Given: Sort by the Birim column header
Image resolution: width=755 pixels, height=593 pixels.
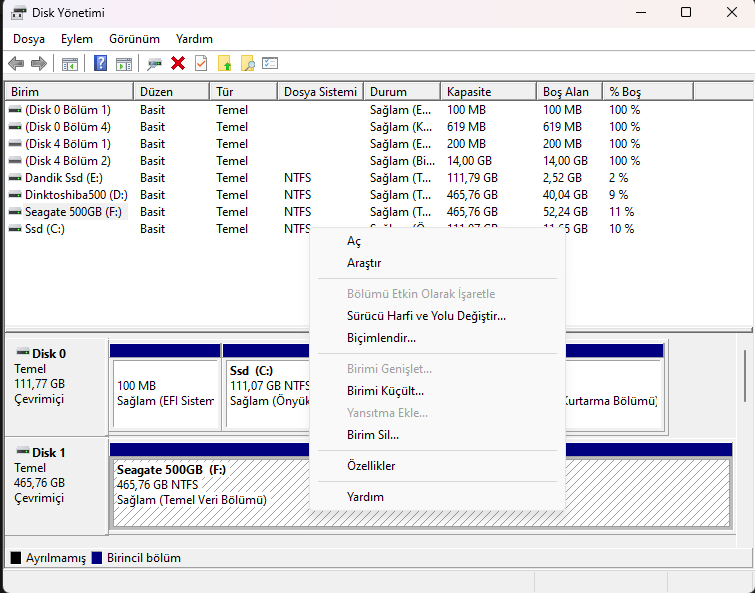Looking at the screenshot, I should pos(69,91).
